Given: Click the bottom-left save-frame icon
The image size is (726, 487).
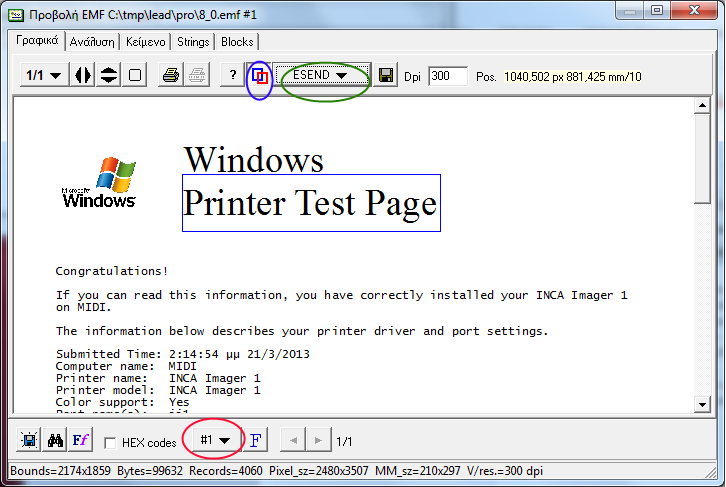Looking at the screenshot, I should point(29,440).
